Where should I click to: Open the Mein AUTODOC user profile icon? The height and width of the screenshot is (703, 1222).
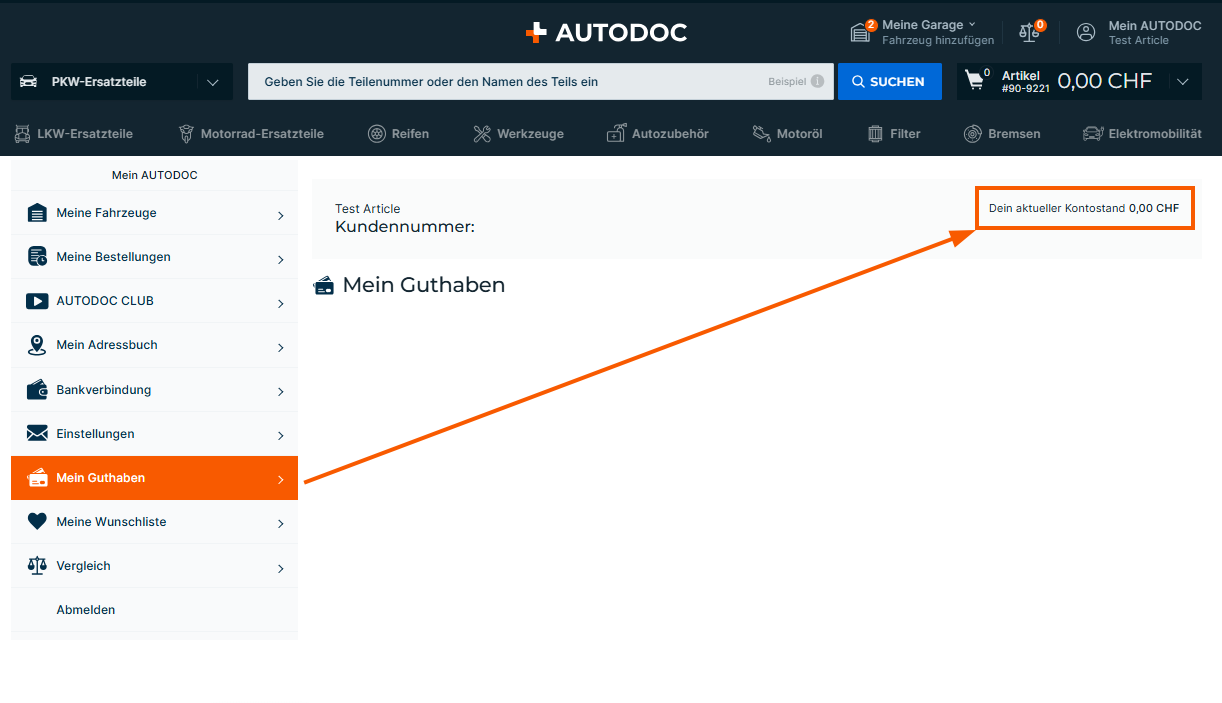pos(1086,32)
